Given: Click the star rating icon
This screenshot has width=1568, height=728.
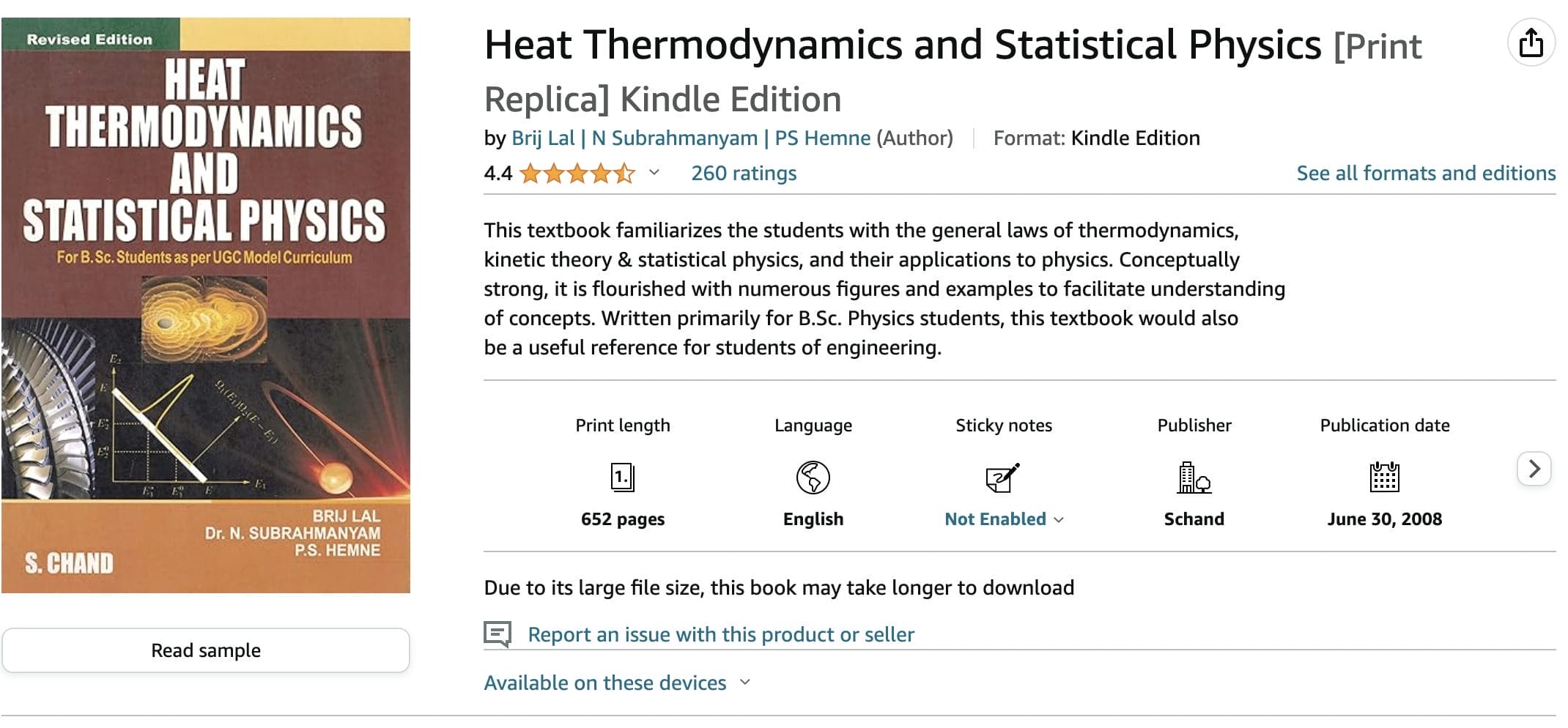Looking at the screenshot, I should pyautogui.click(x=575, y=173).
